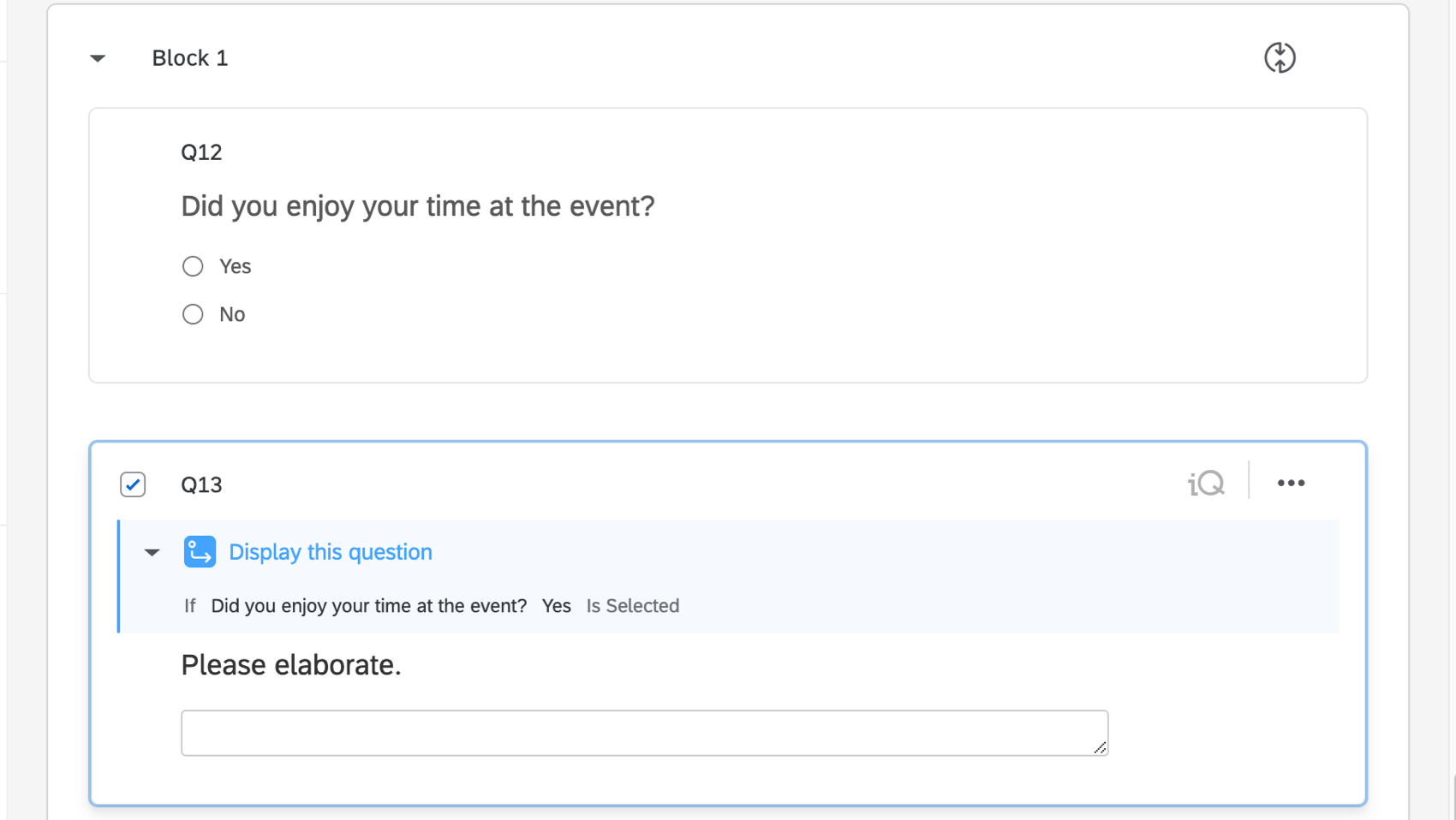Select the Q12 question number label
Image resolution: width=1456 pixels, height=820 pixels.
(x=201, y=152)
